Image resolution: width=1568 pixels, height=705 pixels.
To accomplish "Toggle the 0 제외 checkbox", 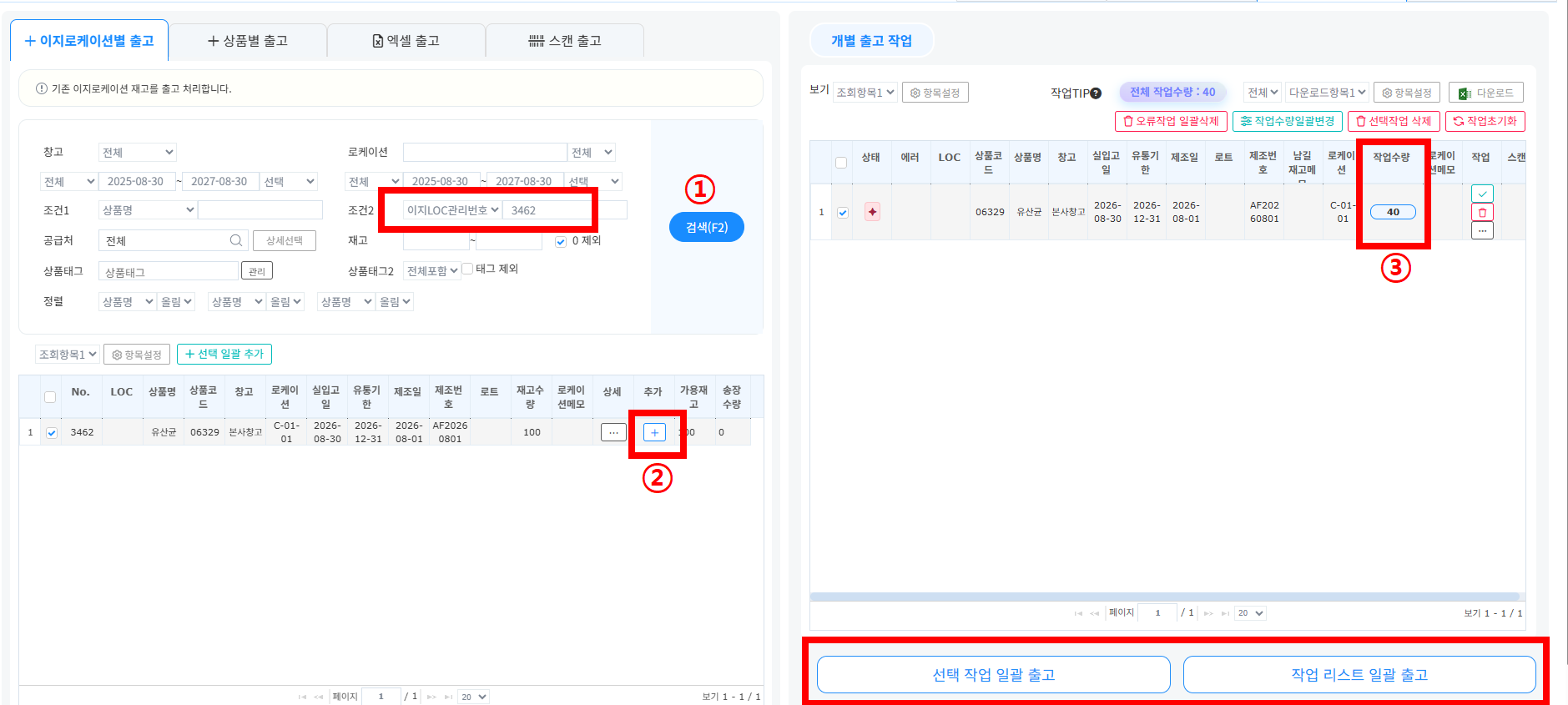I will click(561, 241).
